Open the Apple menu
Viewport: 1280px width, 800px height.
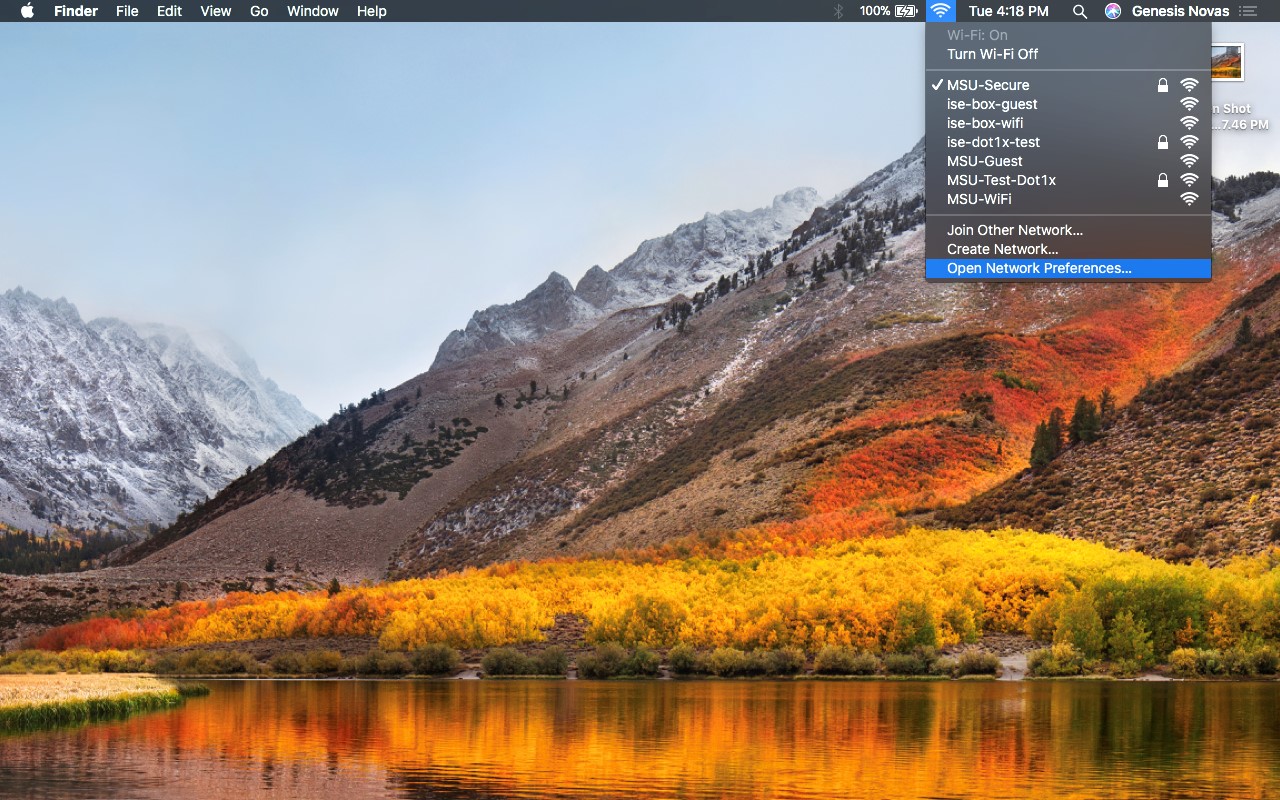(x=27, y=11)
